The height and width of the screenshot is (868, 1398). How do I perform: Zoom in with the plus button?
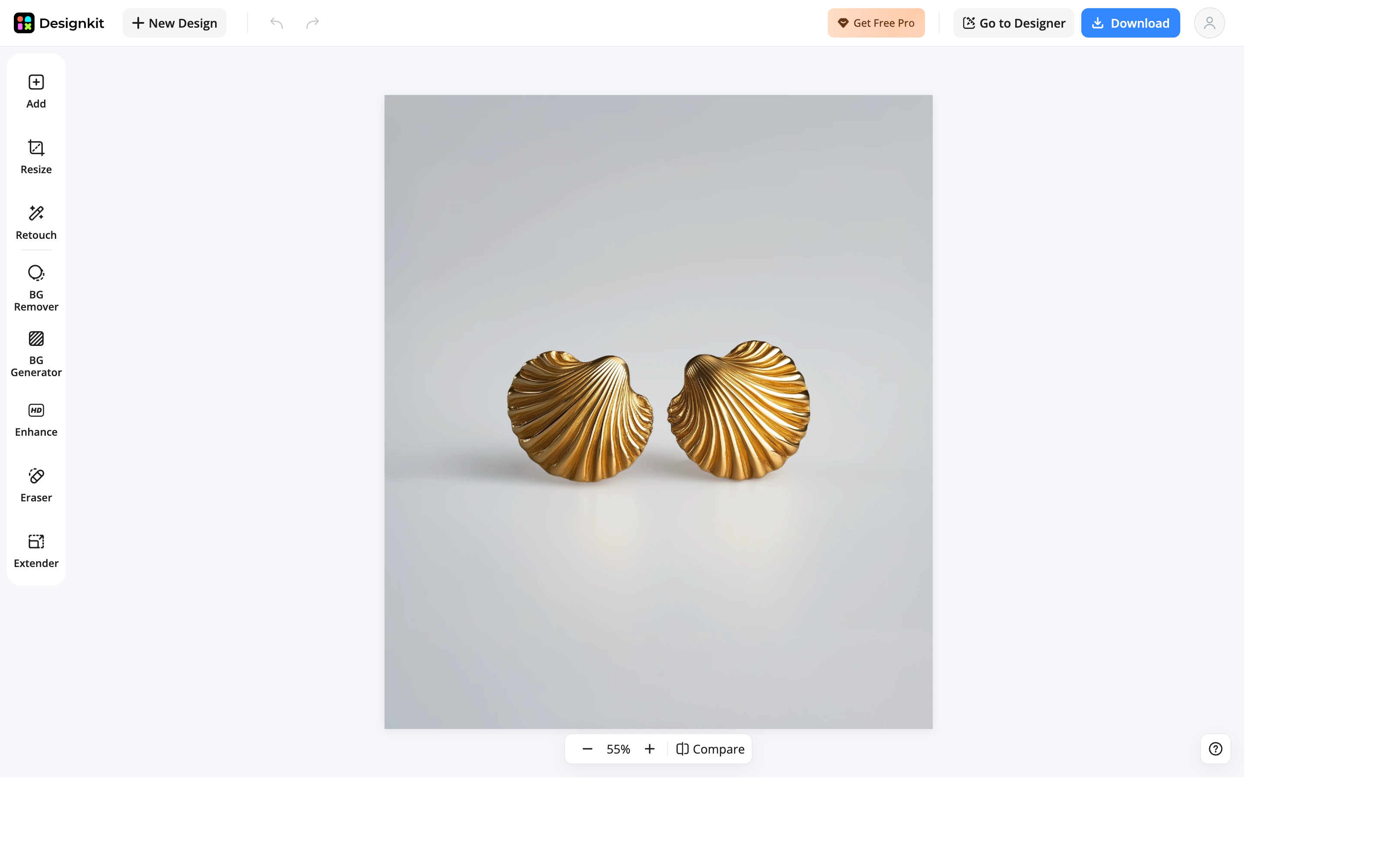(649, 748)
